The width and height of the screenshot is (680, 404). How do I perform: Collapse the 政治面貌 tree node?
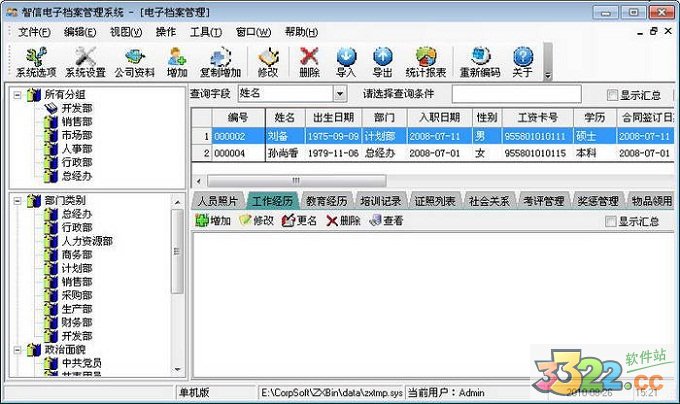(17, 349)
